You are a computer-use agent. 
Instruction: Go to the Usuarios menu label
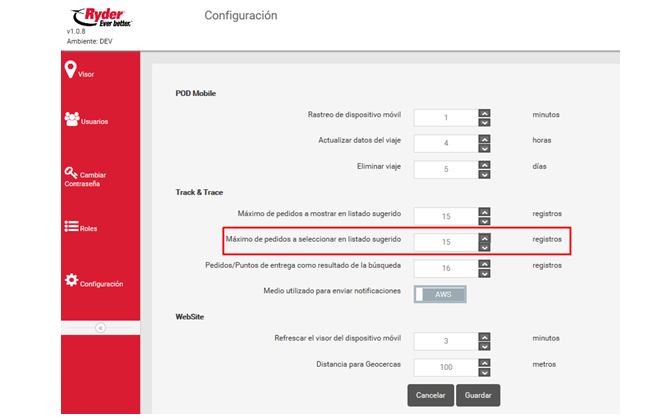pos(95,122)
